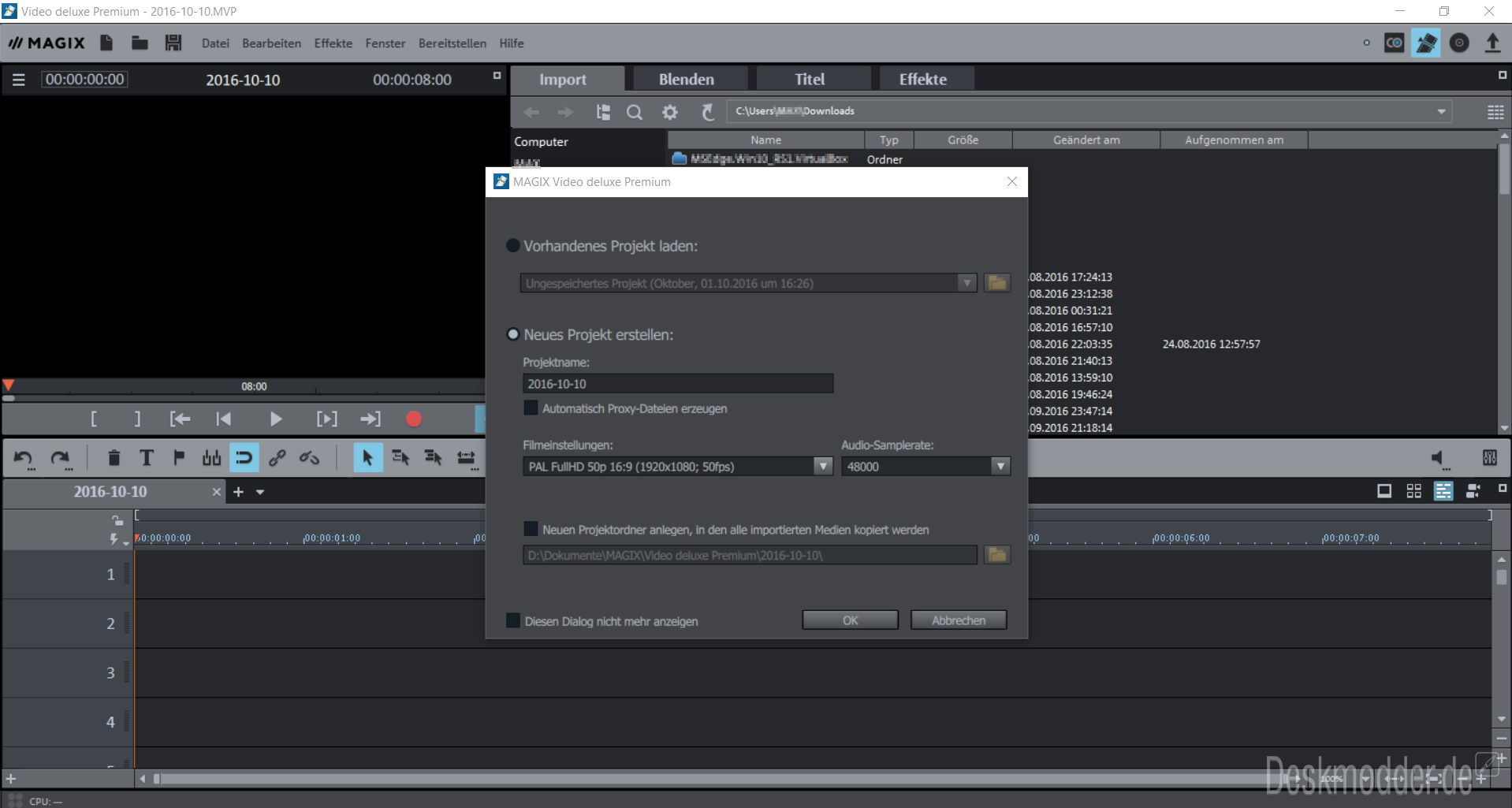The height and width of the screenshot is (808, 1512).
Task: Click the Abbrechen button
Action: [959, 620]
